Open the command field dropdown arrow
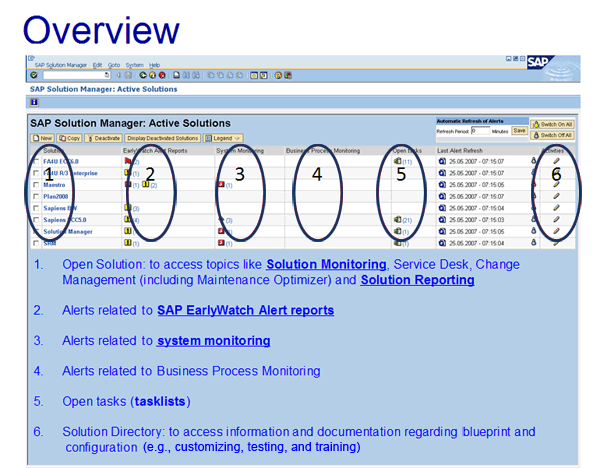The image size is (600, 468). 106,75
